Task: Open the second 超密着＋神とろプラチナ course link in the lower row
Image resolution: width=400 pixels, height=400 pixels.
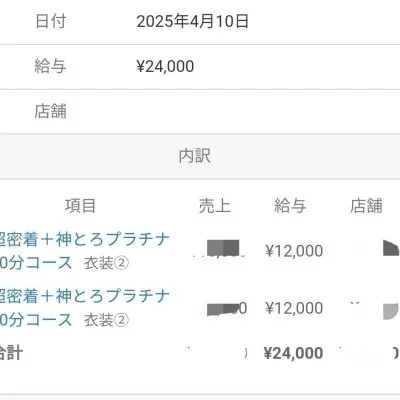Action: tap(85, 308)
